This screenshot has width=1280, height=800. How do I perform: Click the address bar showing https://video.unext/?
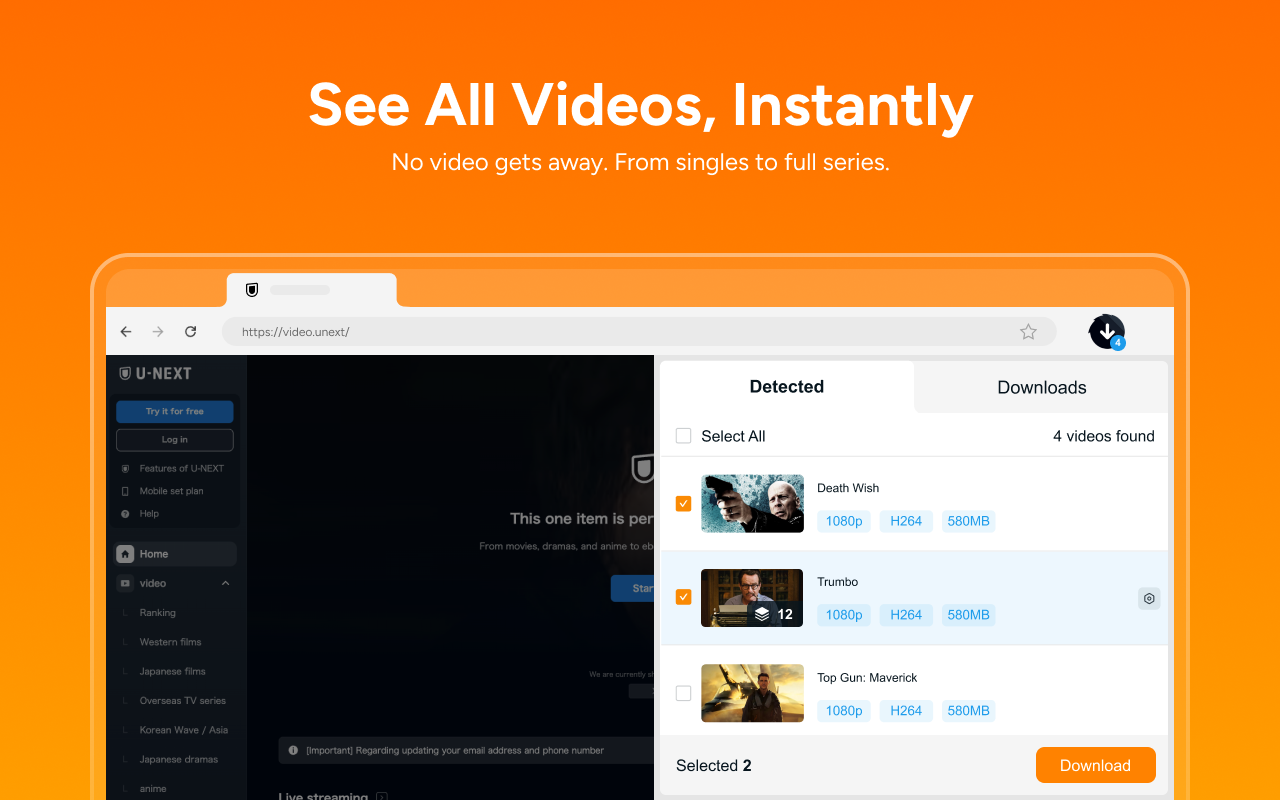638,332
